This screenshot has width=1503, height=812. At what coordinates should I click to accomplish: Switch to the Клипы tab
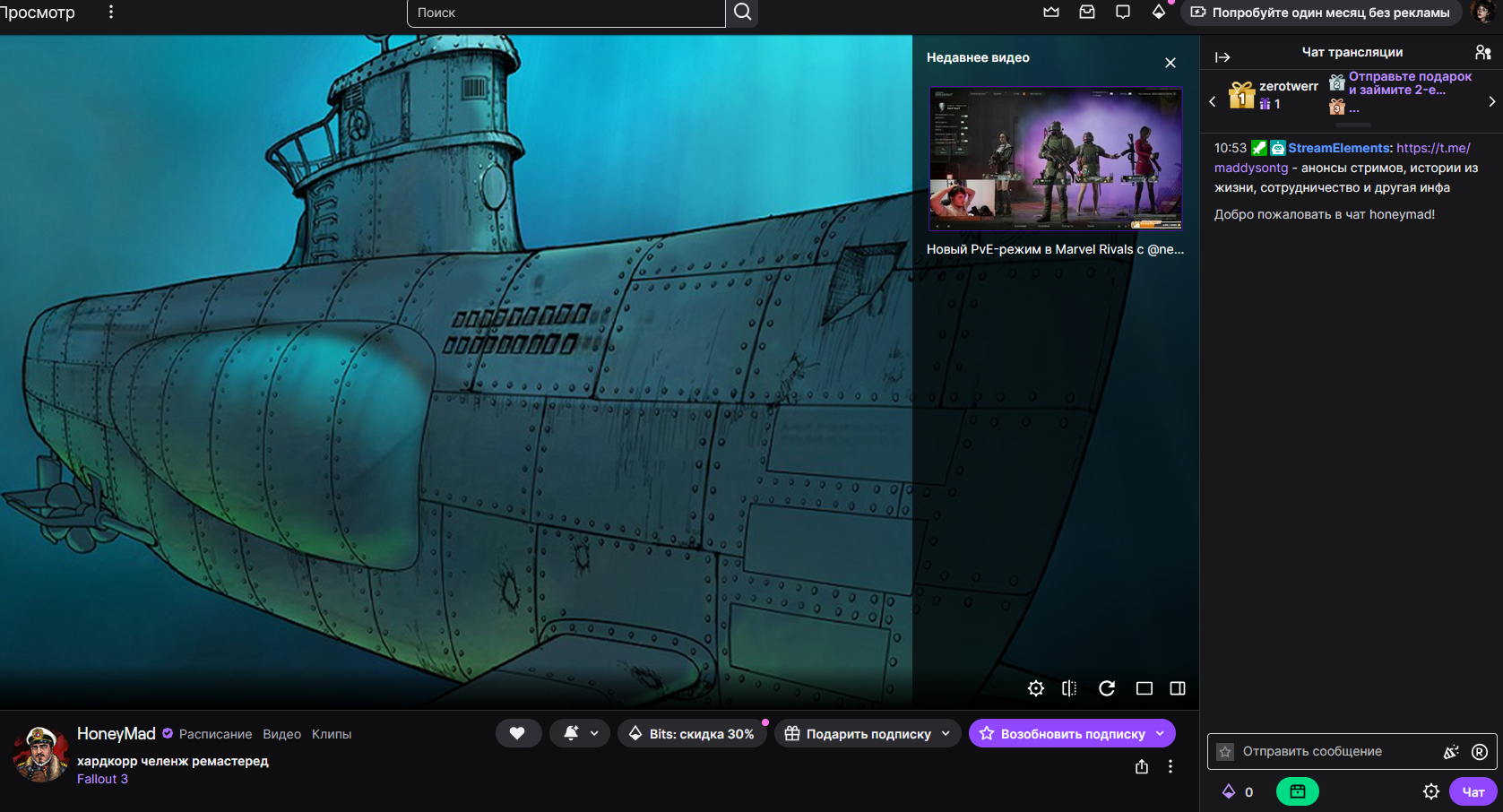(x=332, y=734)
